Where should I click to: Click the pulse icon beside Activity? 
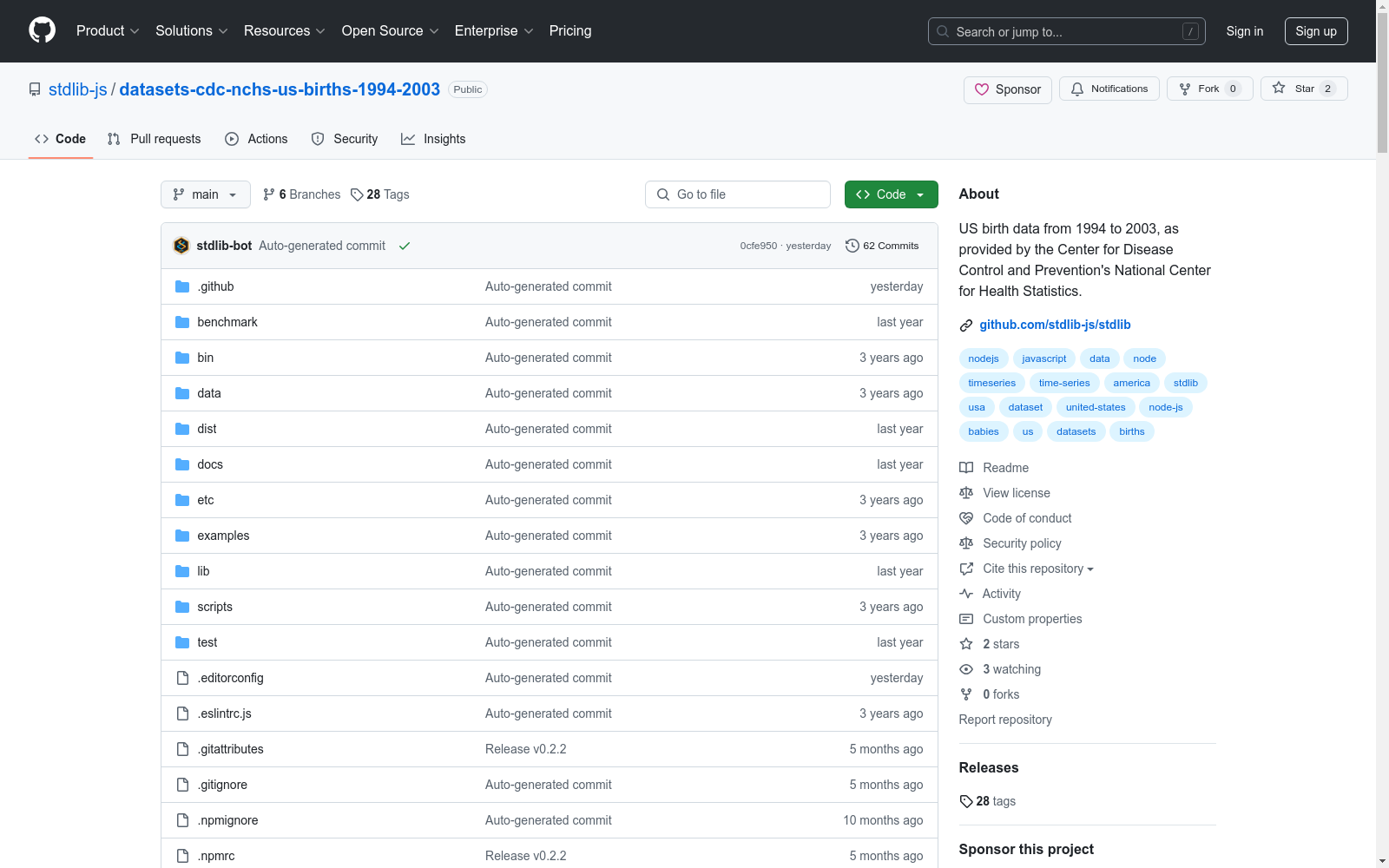pyautogui.click(x=966, y=594)
